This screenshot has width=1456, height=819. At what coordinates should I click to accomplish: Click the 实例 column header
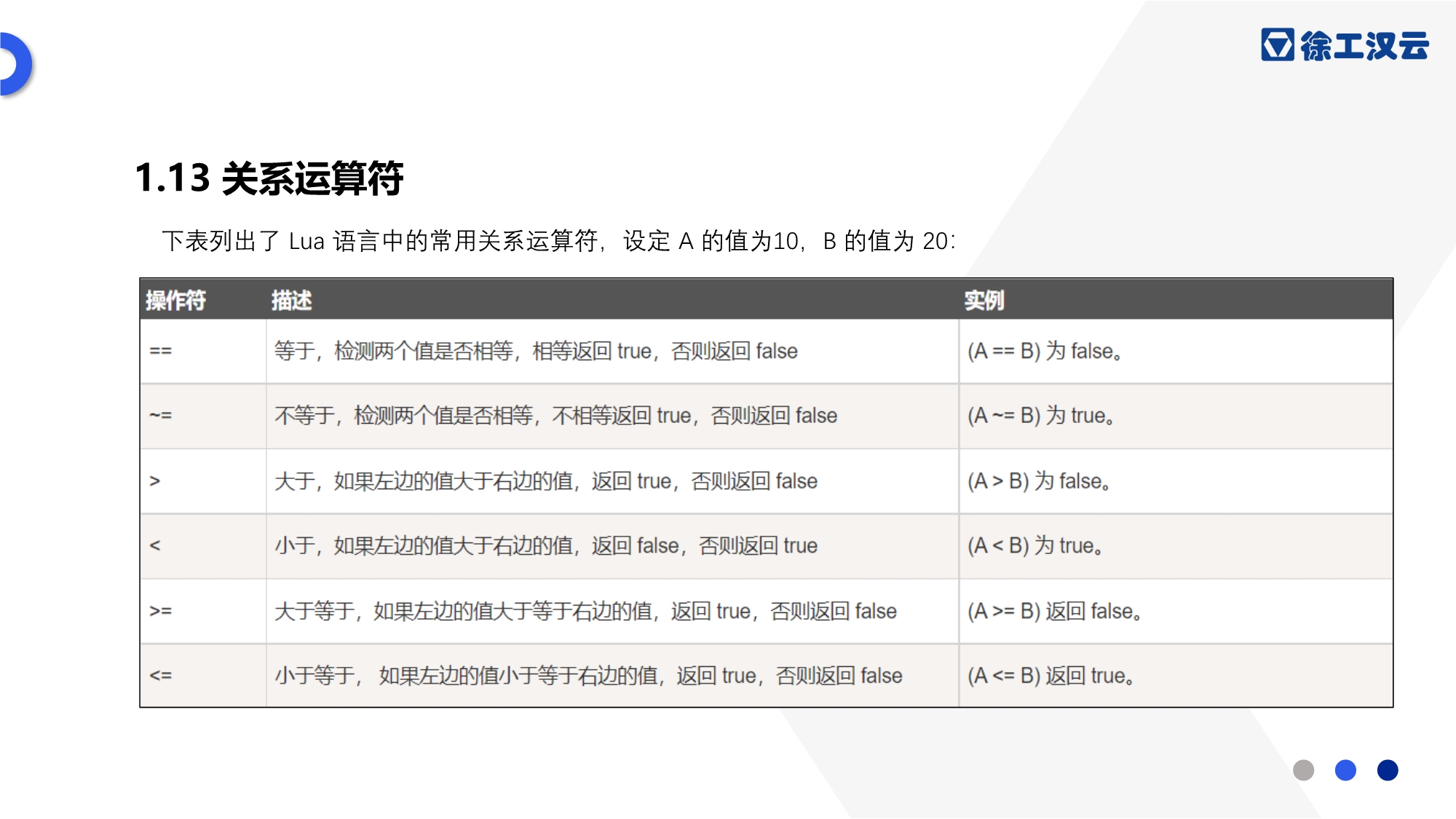click(984, 300)
